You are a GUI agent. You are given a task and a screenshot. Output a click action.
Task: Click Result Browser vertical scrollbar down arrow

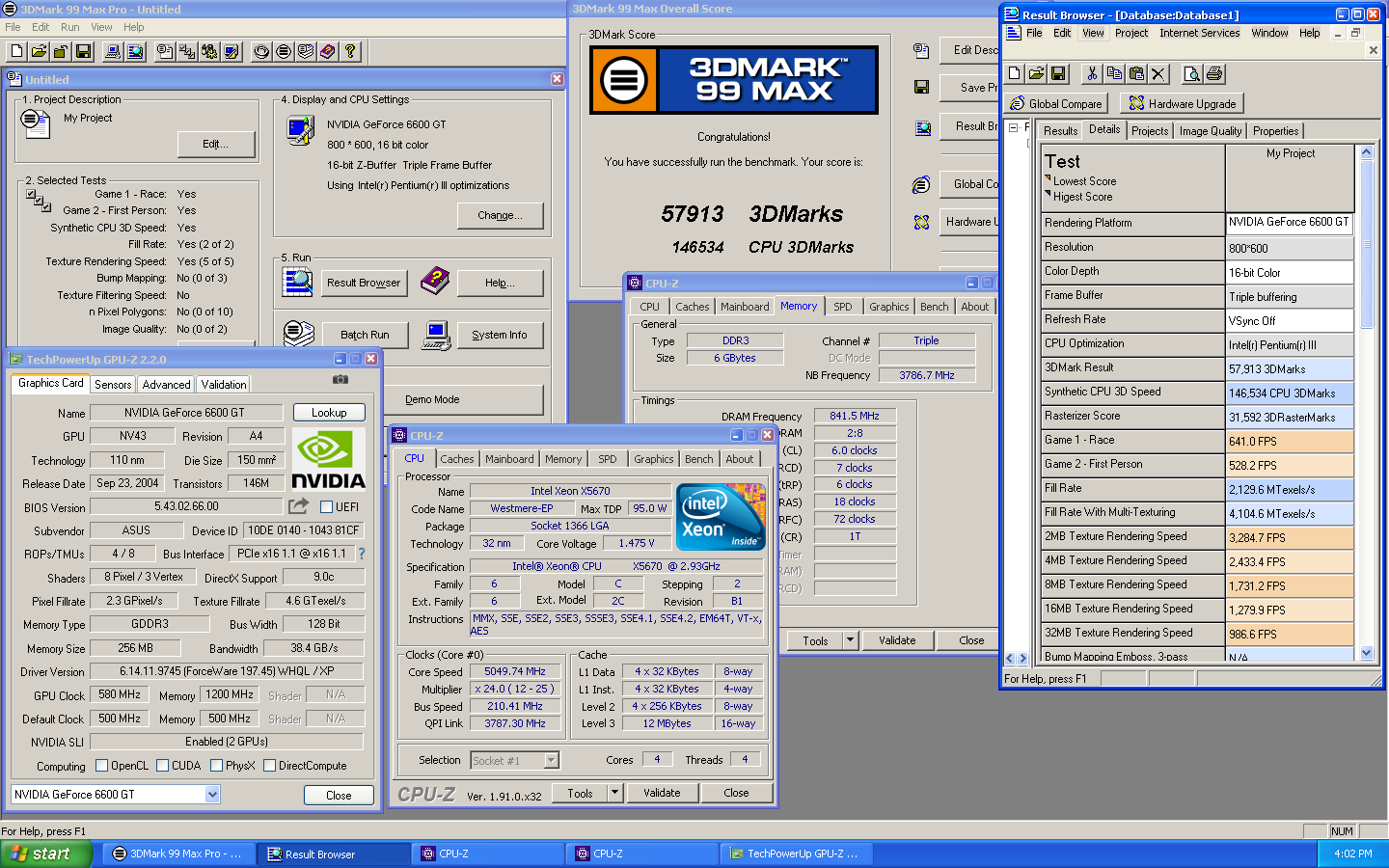[1366, 653]
